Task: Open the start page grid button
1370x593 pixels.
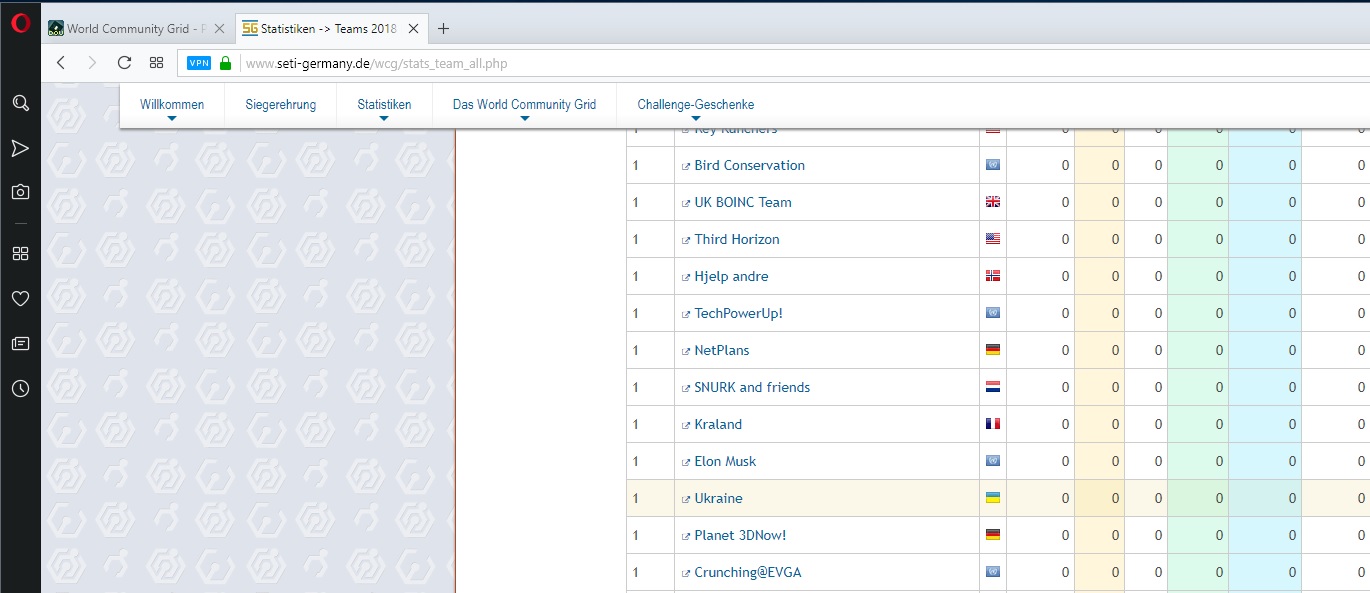Action: (x=156, y=63)
